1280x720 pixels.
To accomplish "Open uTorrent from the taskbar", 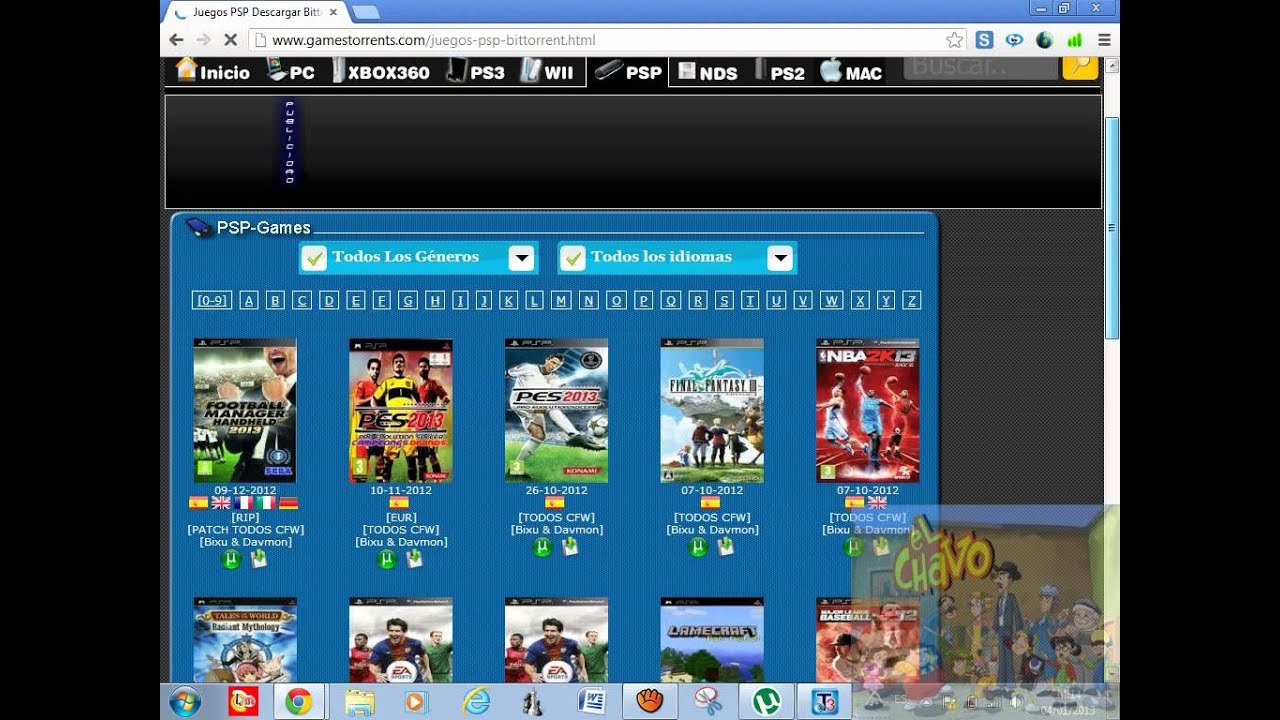I will [x=767, y=702].
